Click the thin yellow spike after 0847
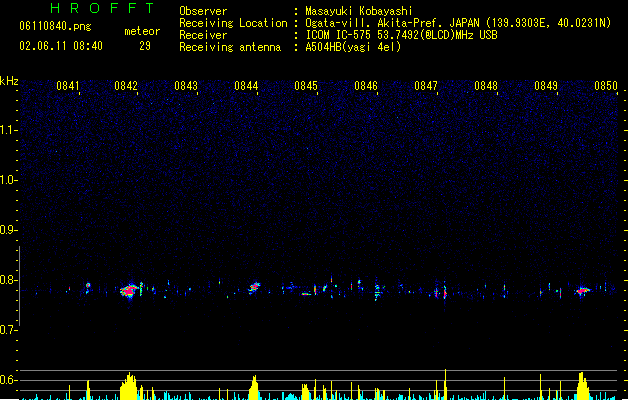This screenshot has height=400, width=629. (445, 384)
